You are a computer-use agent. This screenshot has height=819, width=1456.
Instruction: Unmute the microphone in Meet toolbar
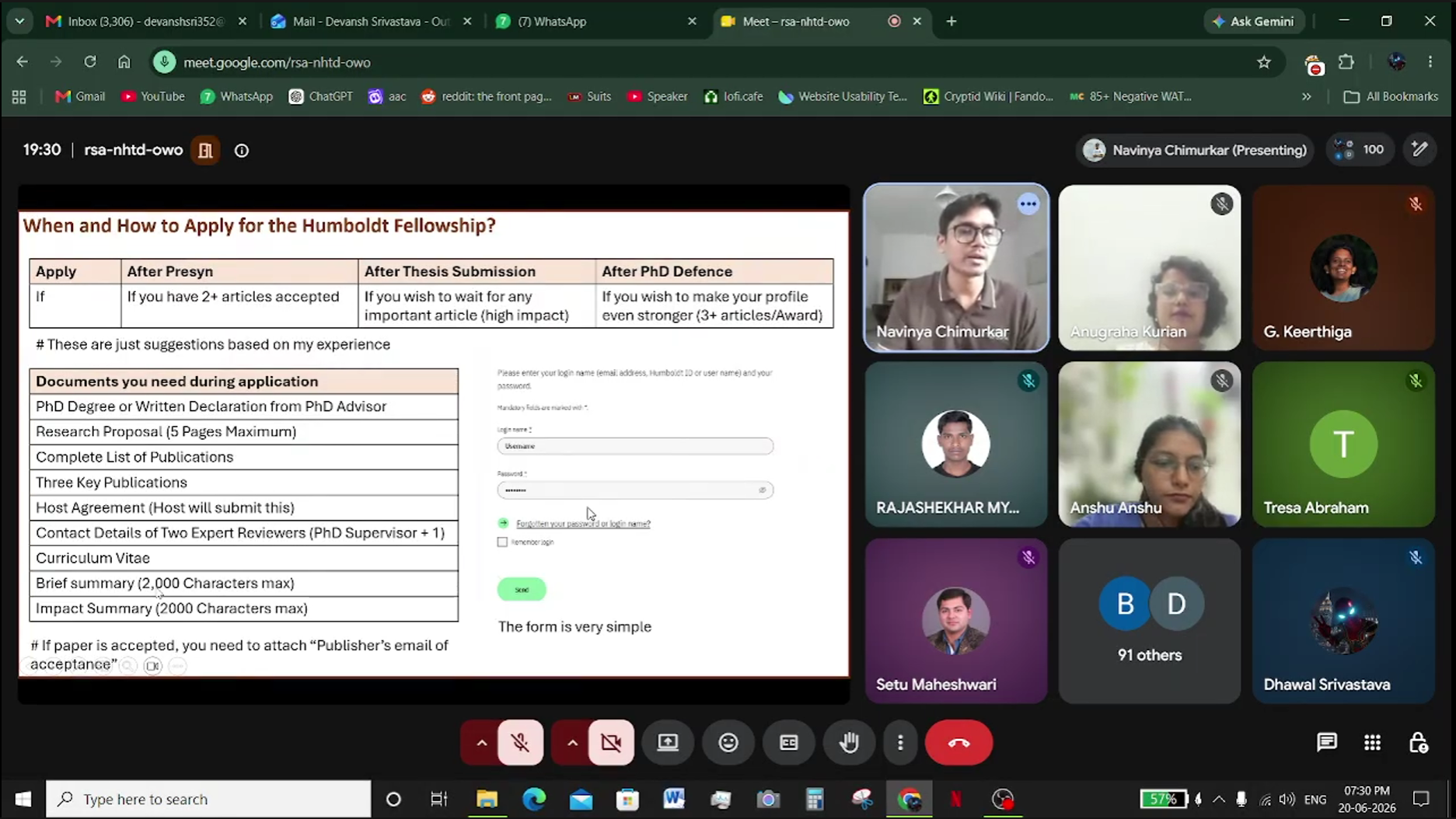[x=520, y=743]
